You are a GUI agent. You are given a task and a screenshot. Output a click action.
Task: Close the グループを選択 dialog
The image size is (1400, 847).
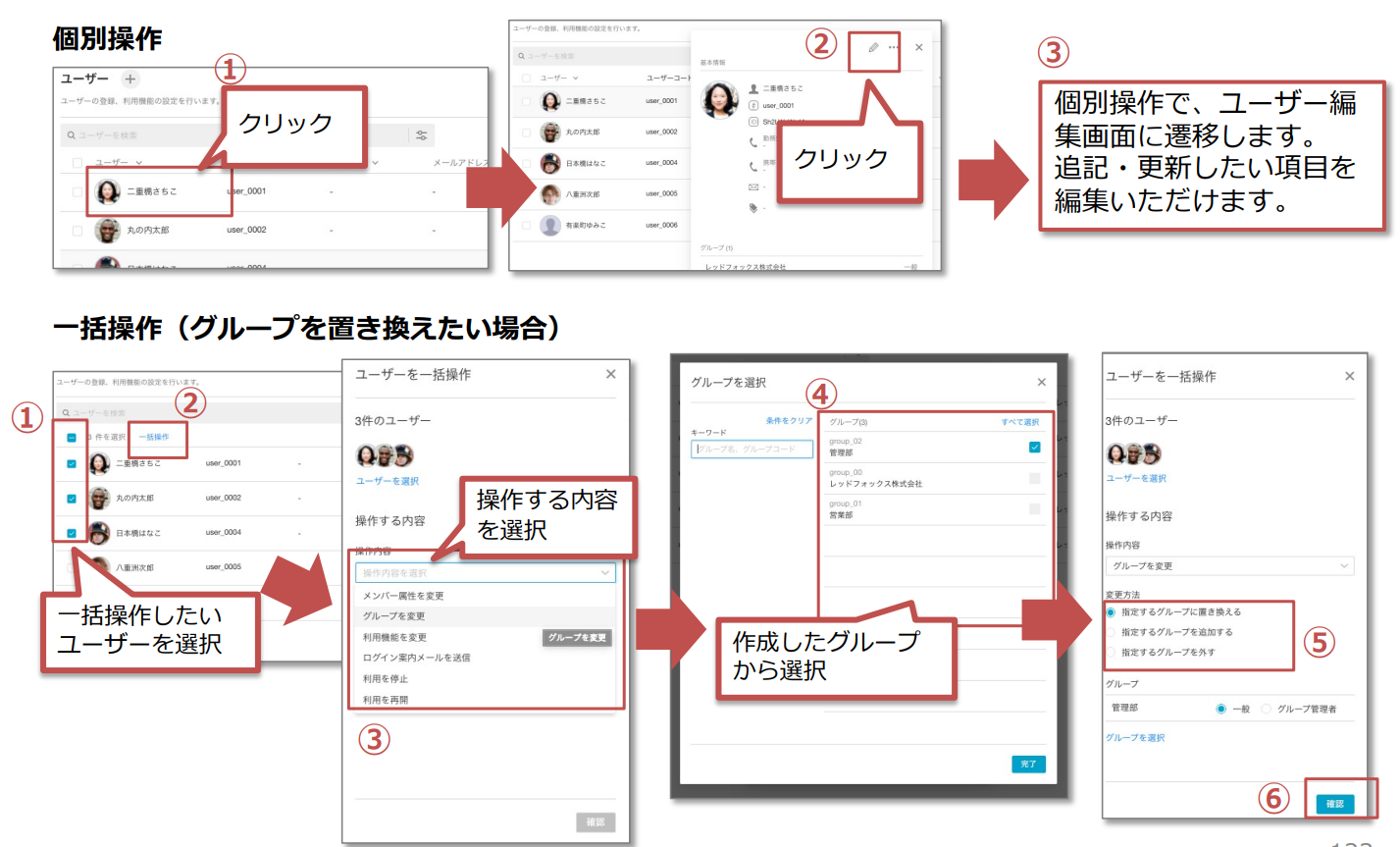pos(1041,382)
